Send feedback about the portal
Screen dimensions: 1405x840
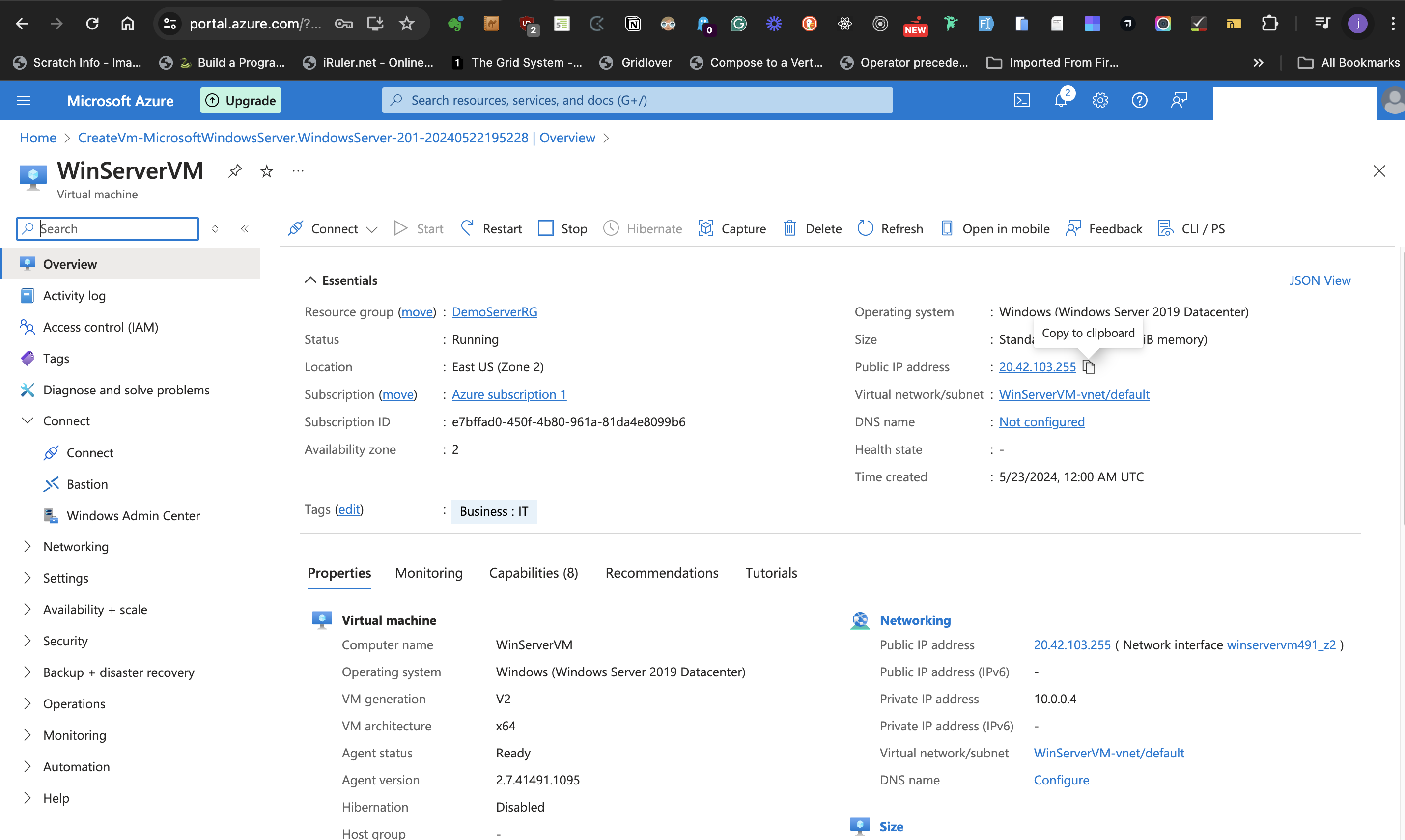1103,228
